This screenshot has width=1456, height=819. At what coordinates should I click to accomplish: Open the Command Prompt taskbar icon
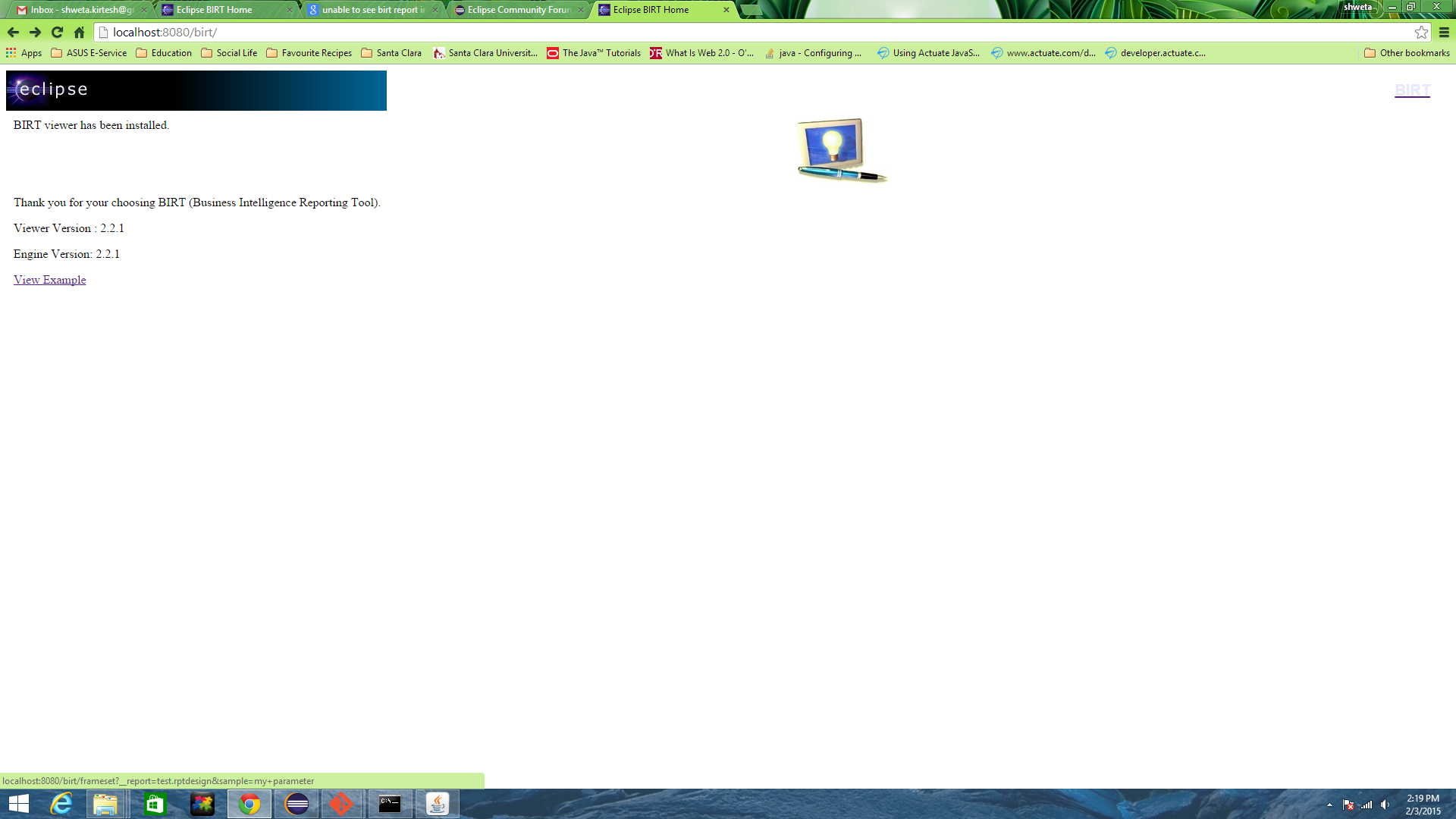390,804
